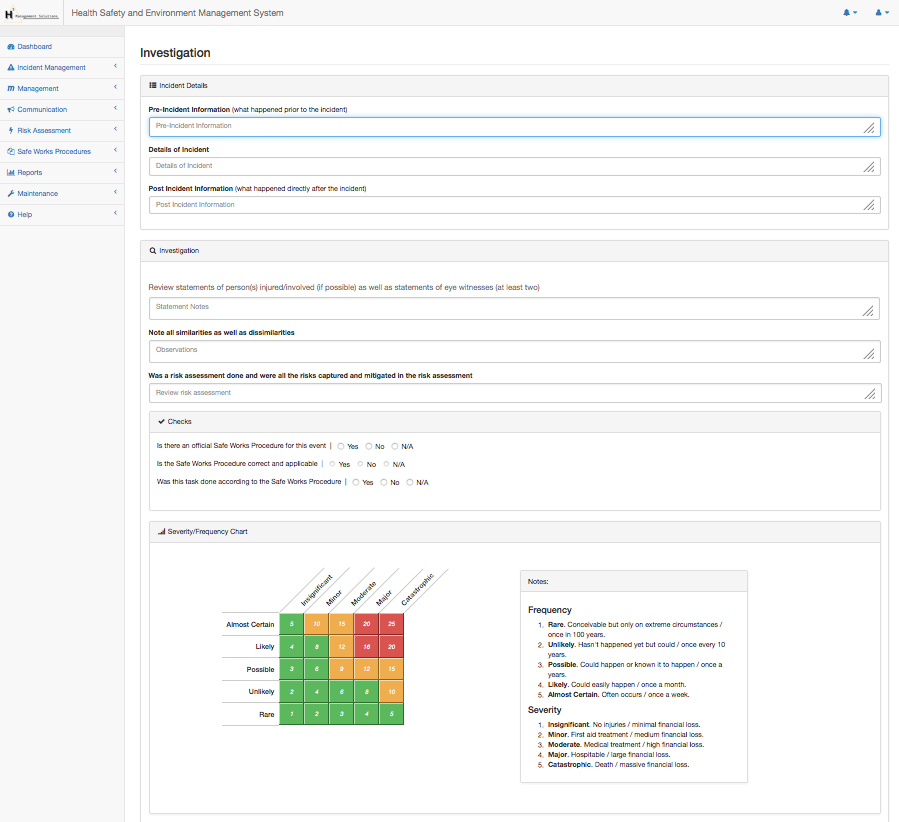Click the Reports bar chart icon
Screen dimensions: 899x822
[x=10, y=173]
